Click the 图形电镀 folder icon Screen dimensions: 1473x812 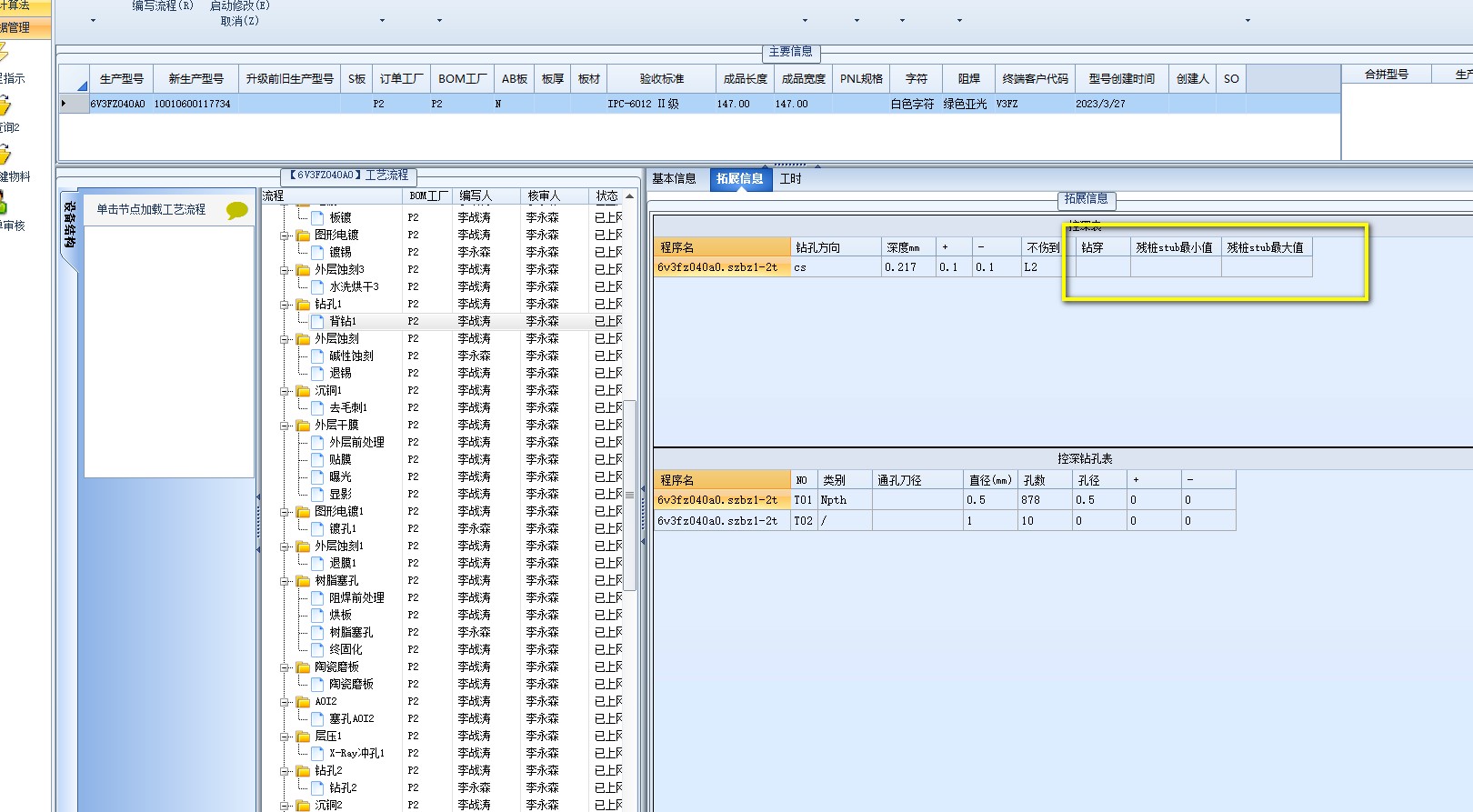pyautogui.click(x=303, y=235)
